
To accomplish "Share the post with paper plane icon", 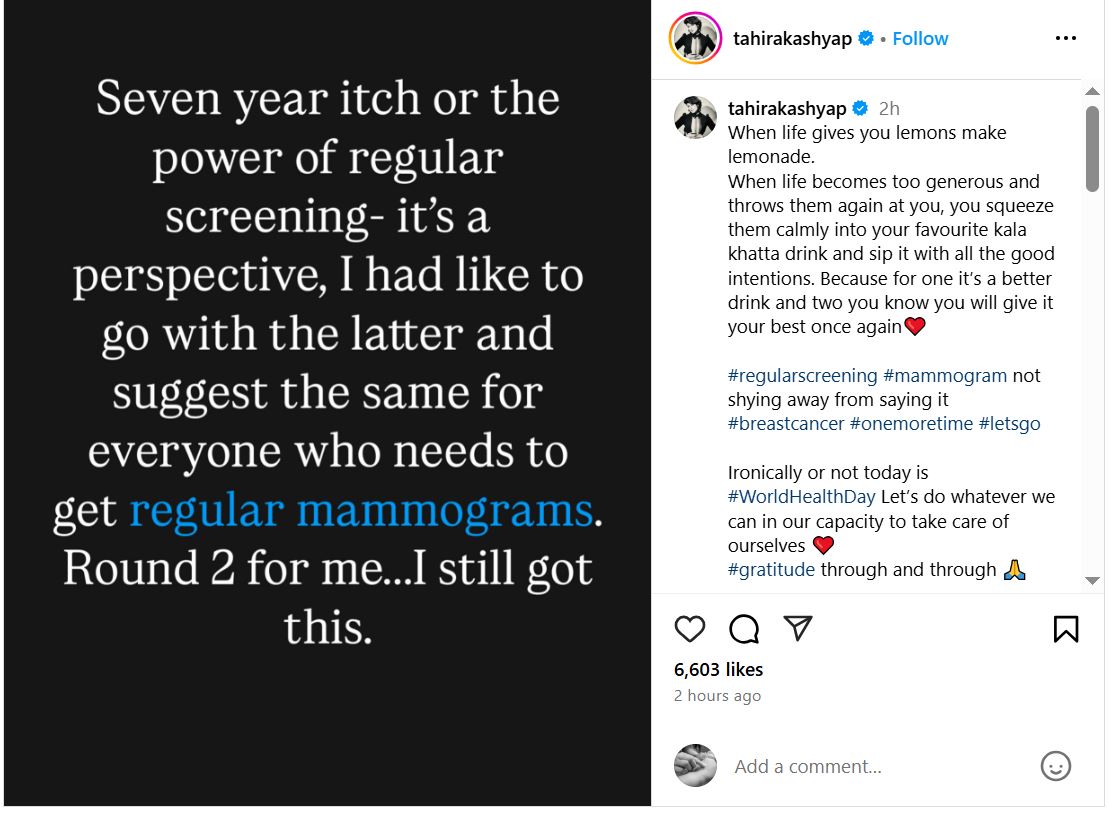I will (x=797, y=628).
